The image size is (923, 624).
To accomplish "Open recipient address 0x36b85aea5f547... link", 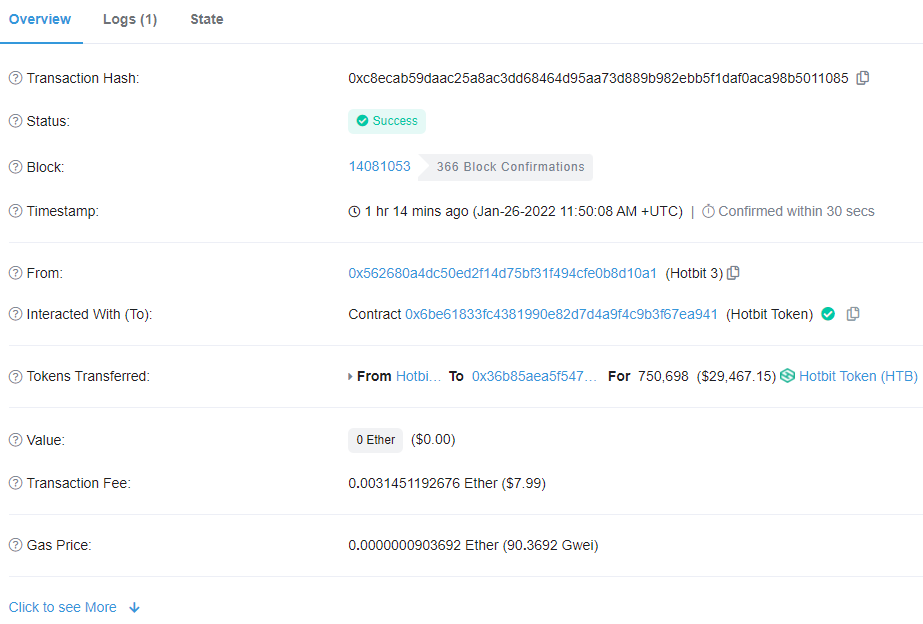I will (x=534, y=376).
